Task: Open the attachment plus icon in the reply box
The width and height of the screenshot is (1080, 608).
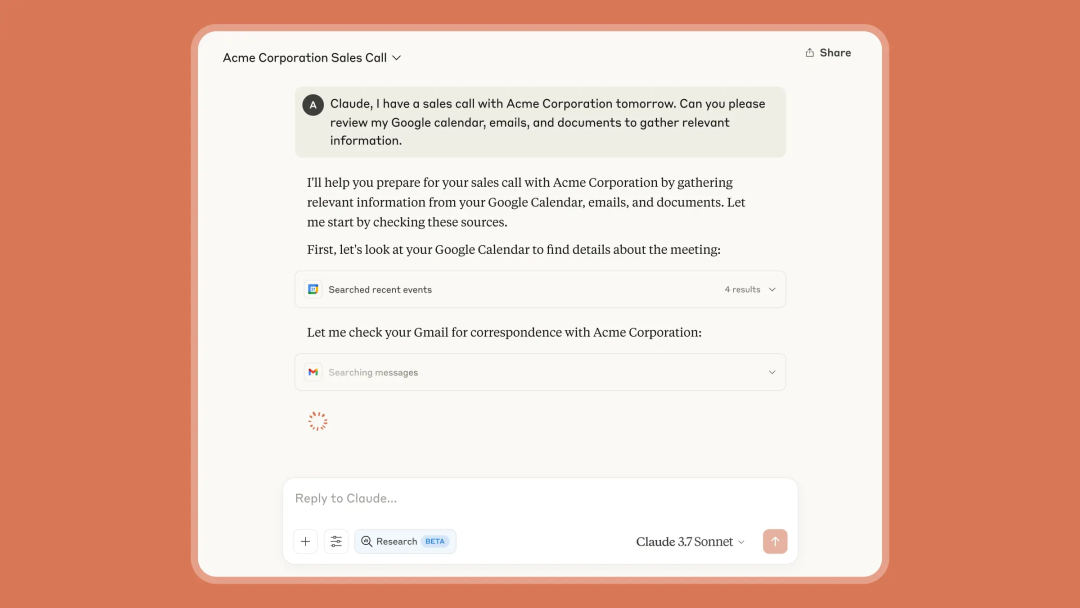Action: tap(305, 541)
